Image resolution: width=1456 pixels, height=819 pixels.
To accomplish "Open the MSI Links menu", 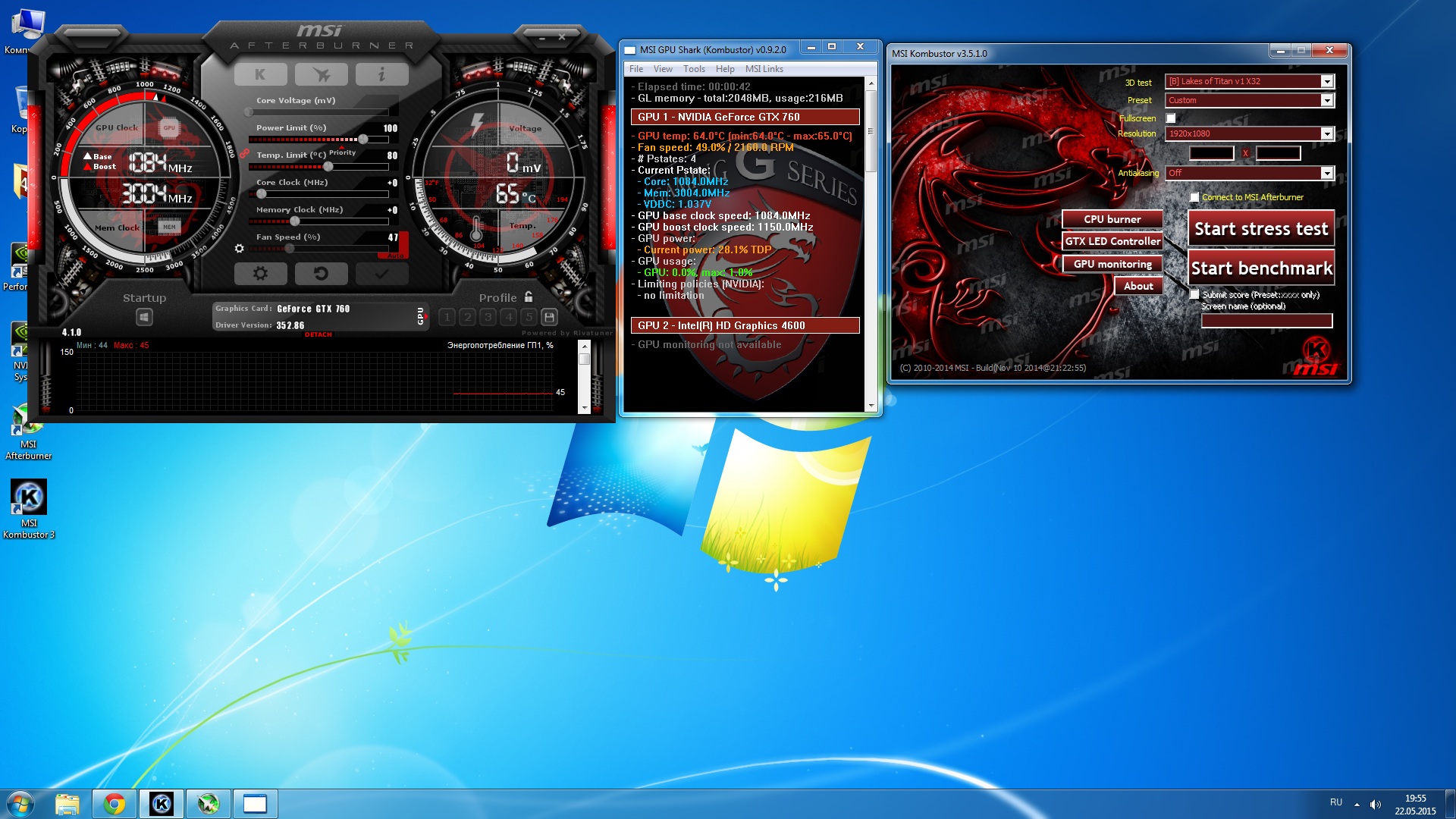I will tap(764, 69).
